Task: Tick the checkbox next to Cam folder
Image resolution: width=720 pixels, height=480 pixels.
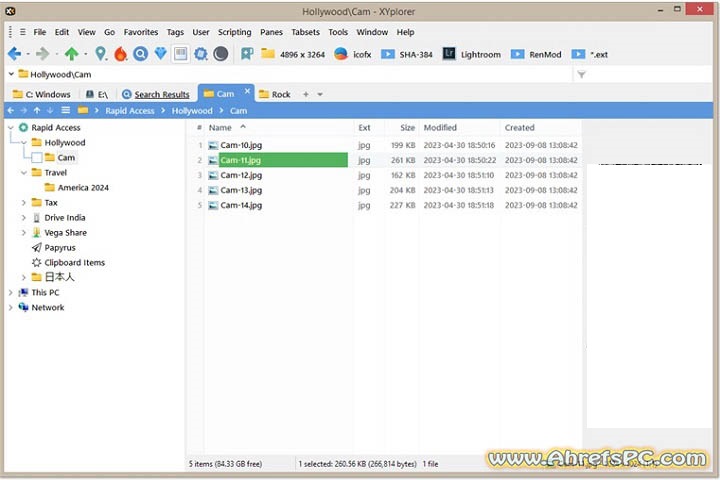Action: click(37, 158)
